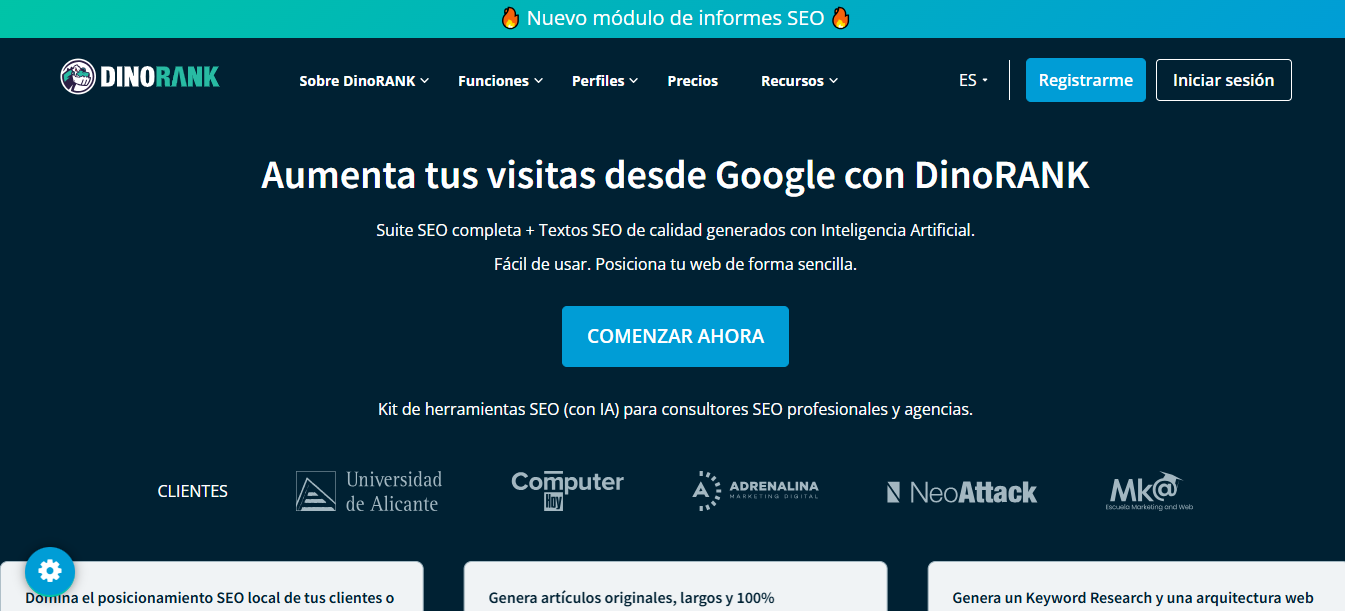The height and width of the screenshot is (611, 1345).
Task: Click the Universidad de Alicante logo
Action: coord(369,491)
